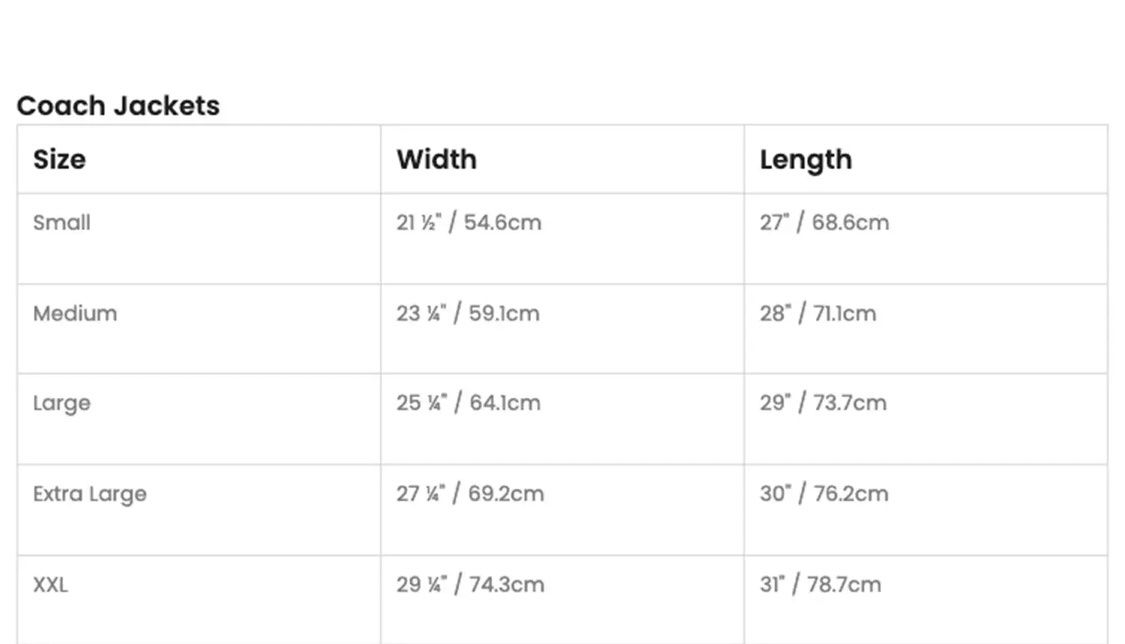Viewport: 1125px width, 644px height.
Task: Select the XXL length 78.7cm cell
Action: 926,600
